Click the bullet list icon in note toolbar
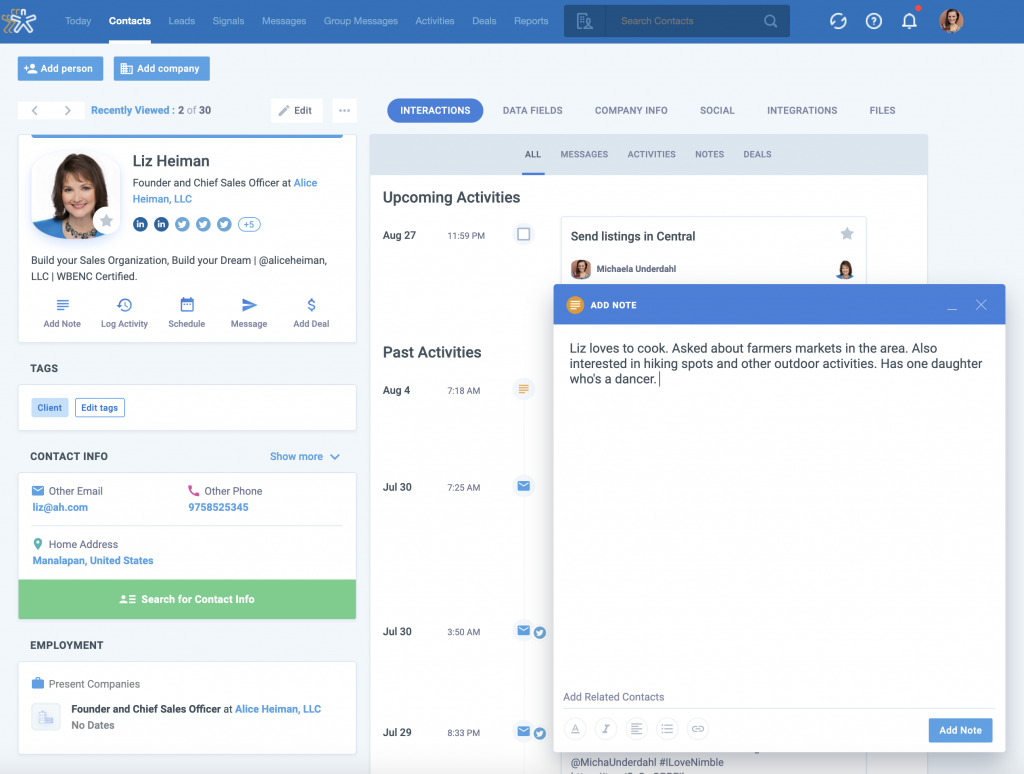The image size is (1024, 774). 667,729
